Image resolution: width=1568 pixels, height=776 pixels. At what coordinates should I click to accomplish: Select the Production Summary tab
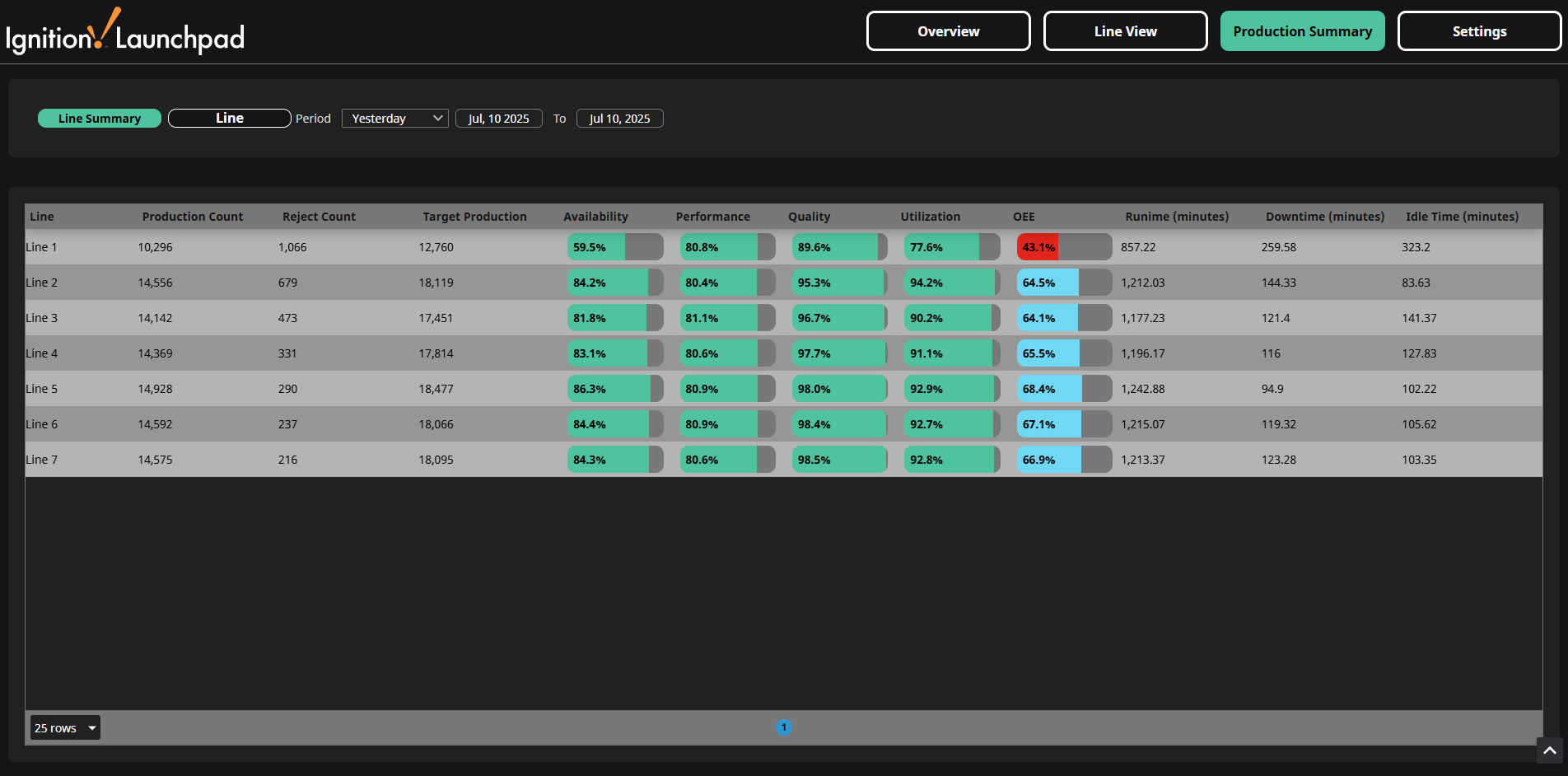click(x=1302, y=31)
